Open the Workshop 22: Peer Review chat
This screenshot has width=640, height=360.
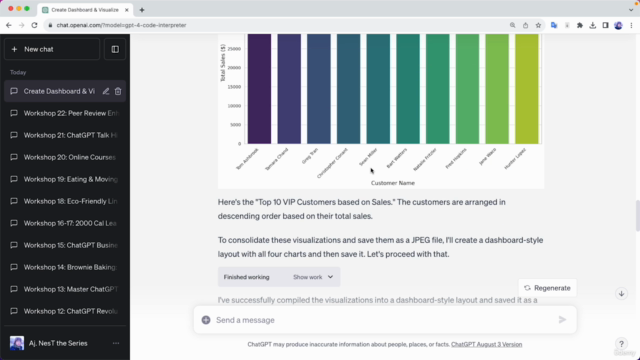pyautogui.click(x=65, y=113)
